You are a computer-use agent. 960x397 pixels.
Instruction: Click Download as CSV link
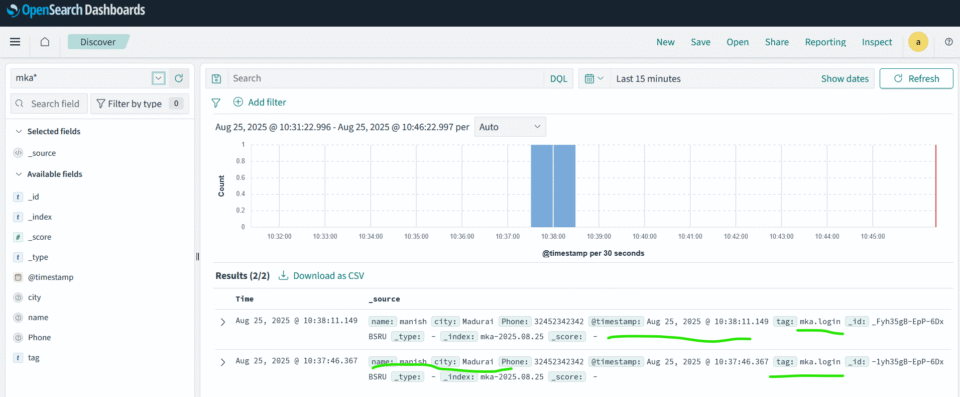321,276
